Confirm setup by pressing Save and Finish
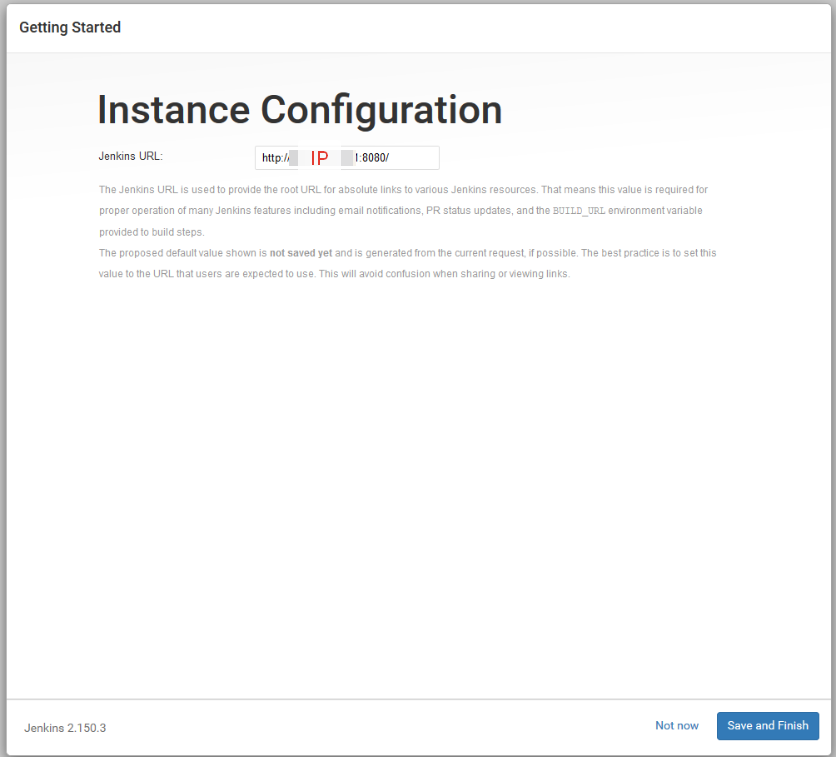The image size is (836, 757). point(767,726)
